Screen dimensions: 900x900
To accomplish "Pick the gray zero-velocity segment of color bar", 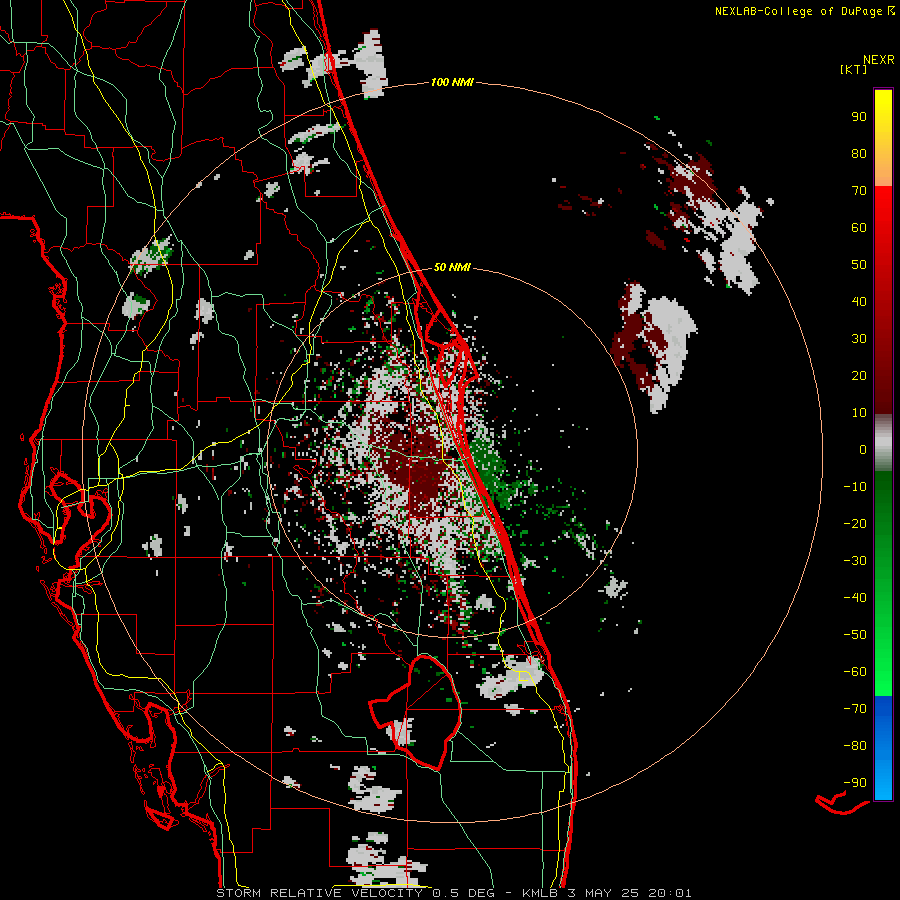I will pyautogui.click(x=883, y=443).
